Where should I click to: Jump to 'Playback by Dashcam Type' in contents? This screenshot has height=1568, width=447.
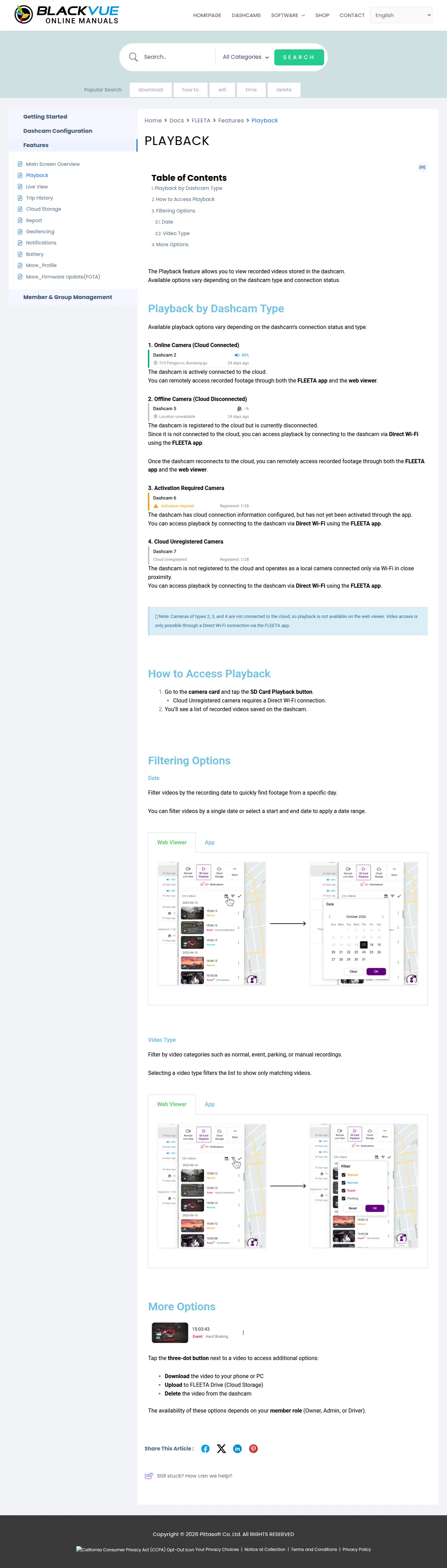click(x=188, y=189)
